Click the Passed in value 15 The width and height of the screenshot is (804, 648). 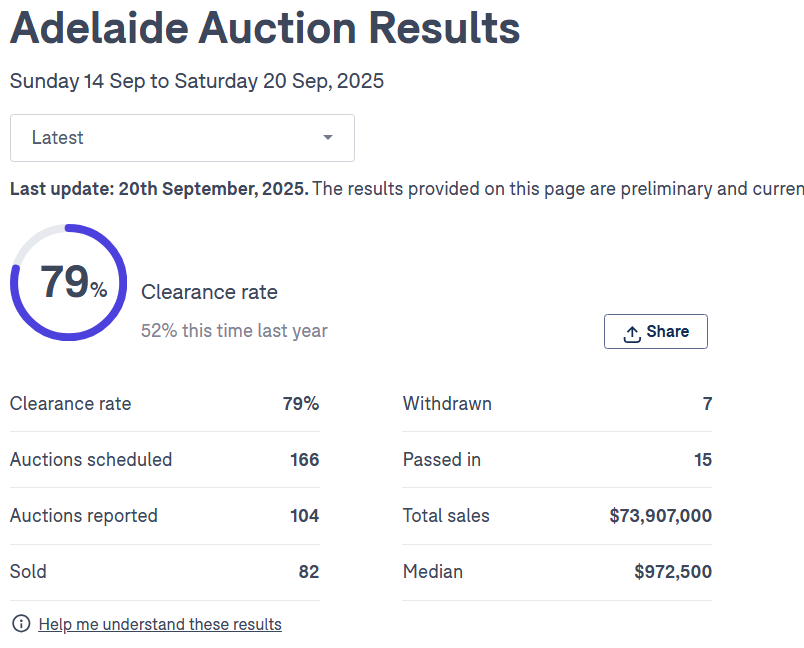pos(703,460)
